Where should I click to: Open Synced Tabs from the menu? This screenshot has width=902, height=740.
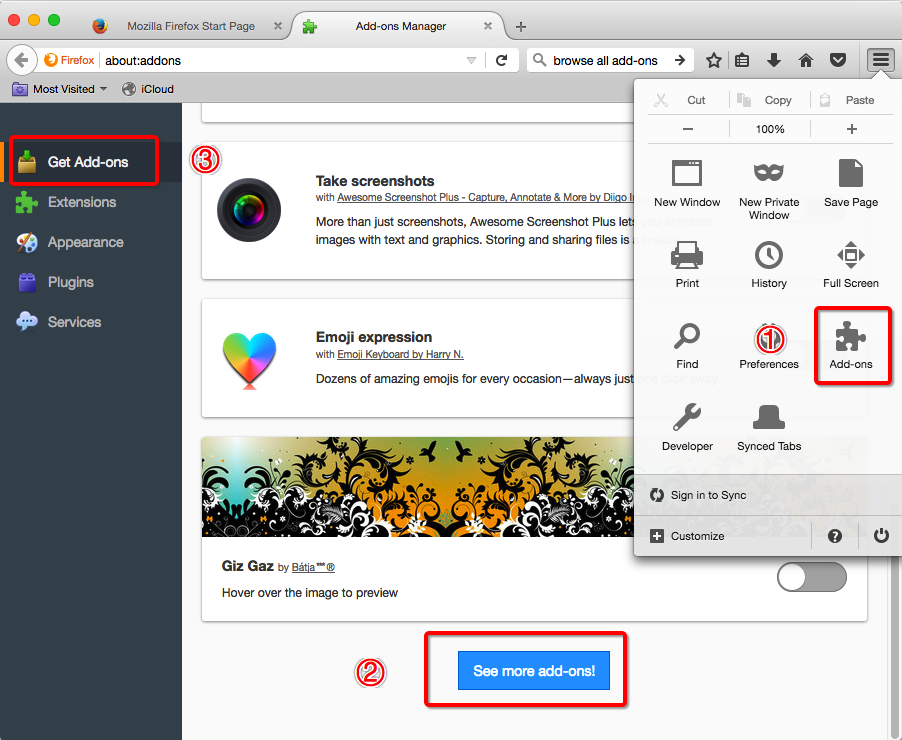(x=768, y=427)
